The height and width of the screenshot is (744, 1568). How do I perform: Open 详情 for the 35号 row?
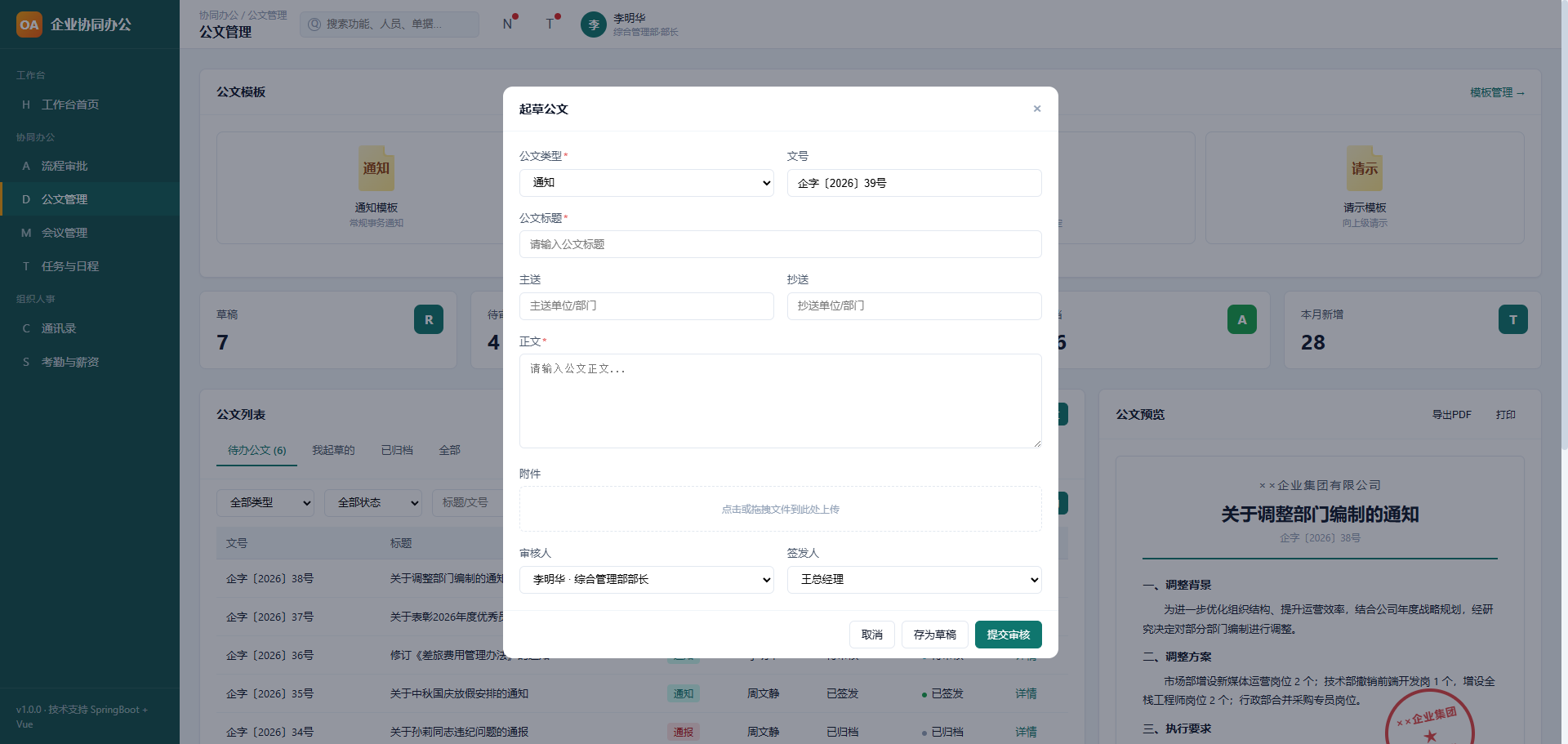[1026, 693]
